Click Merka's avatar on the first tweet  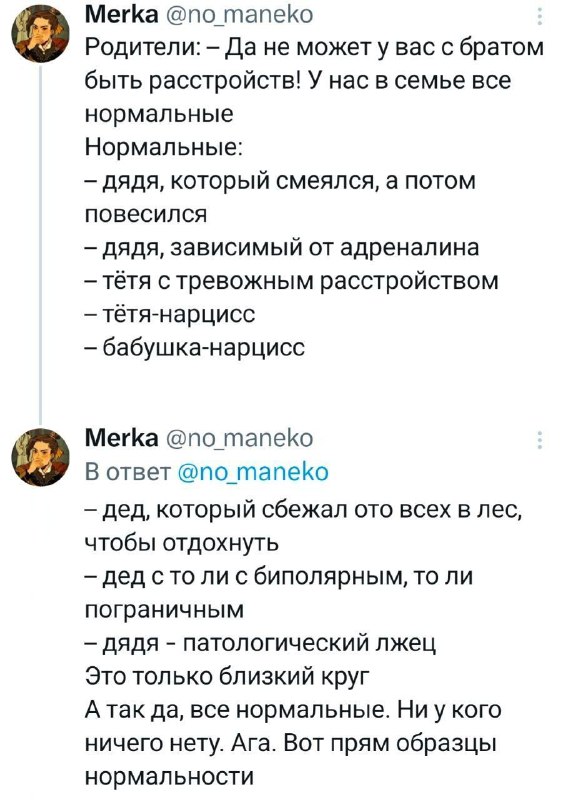click(x=41, y=35)
